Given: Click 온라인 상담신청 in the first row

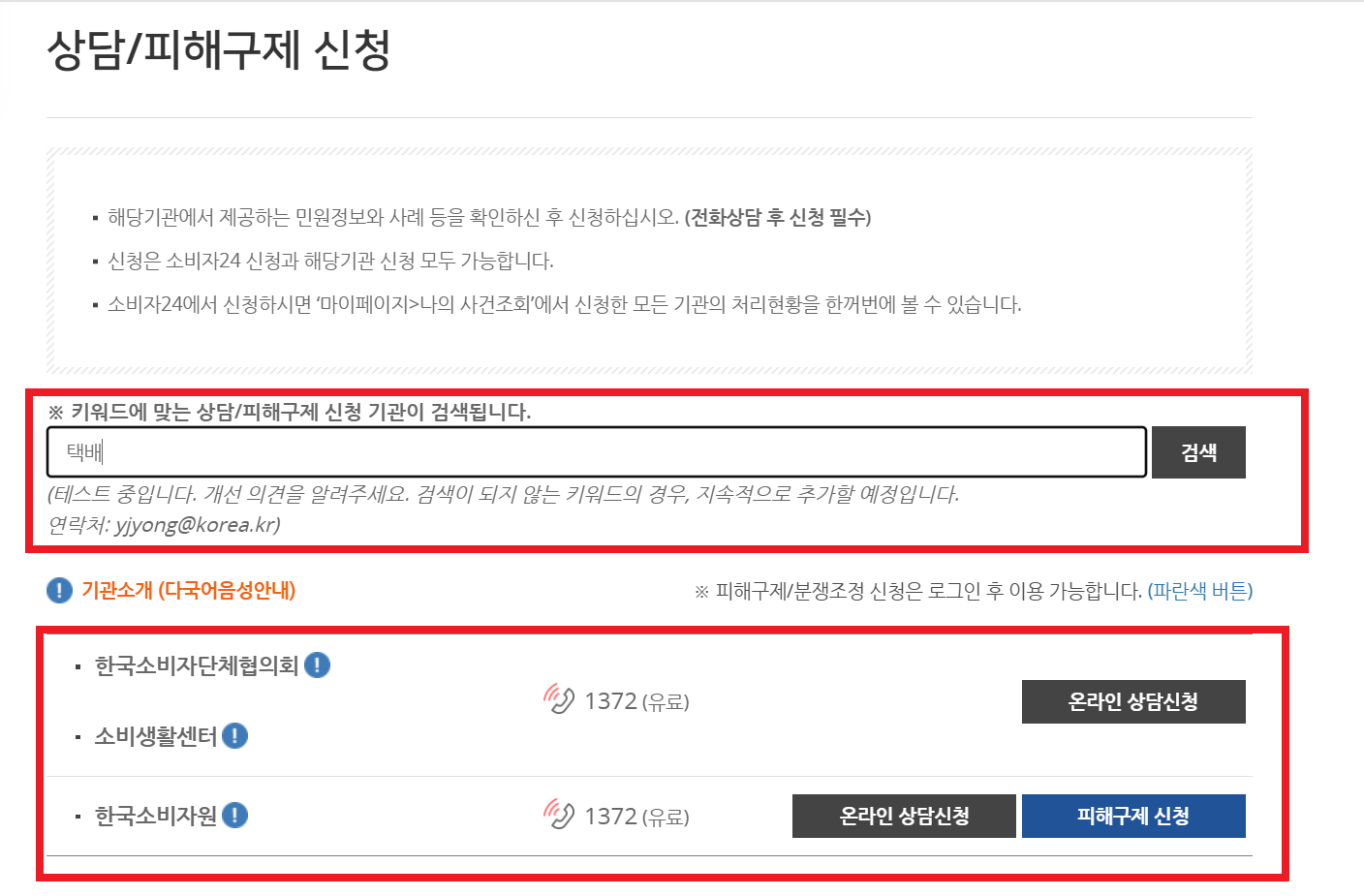Looking at the screenshot, I should (x=1132, y=701).
